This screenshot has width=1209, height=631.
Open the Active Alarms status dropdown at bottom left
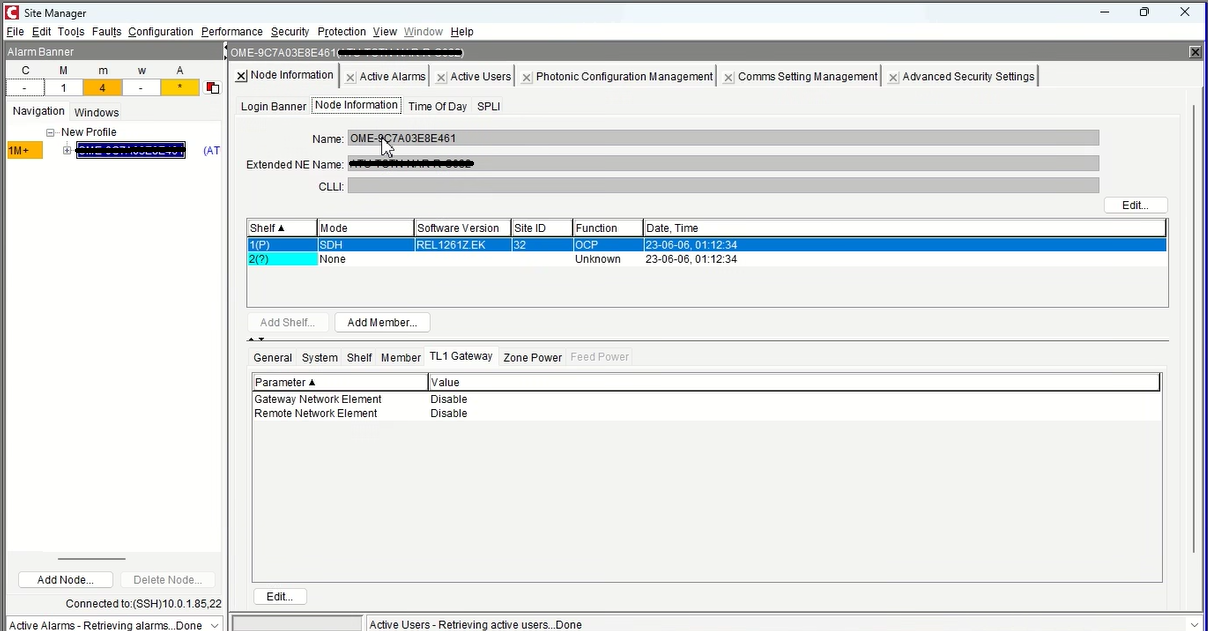[x=215, y=624]
